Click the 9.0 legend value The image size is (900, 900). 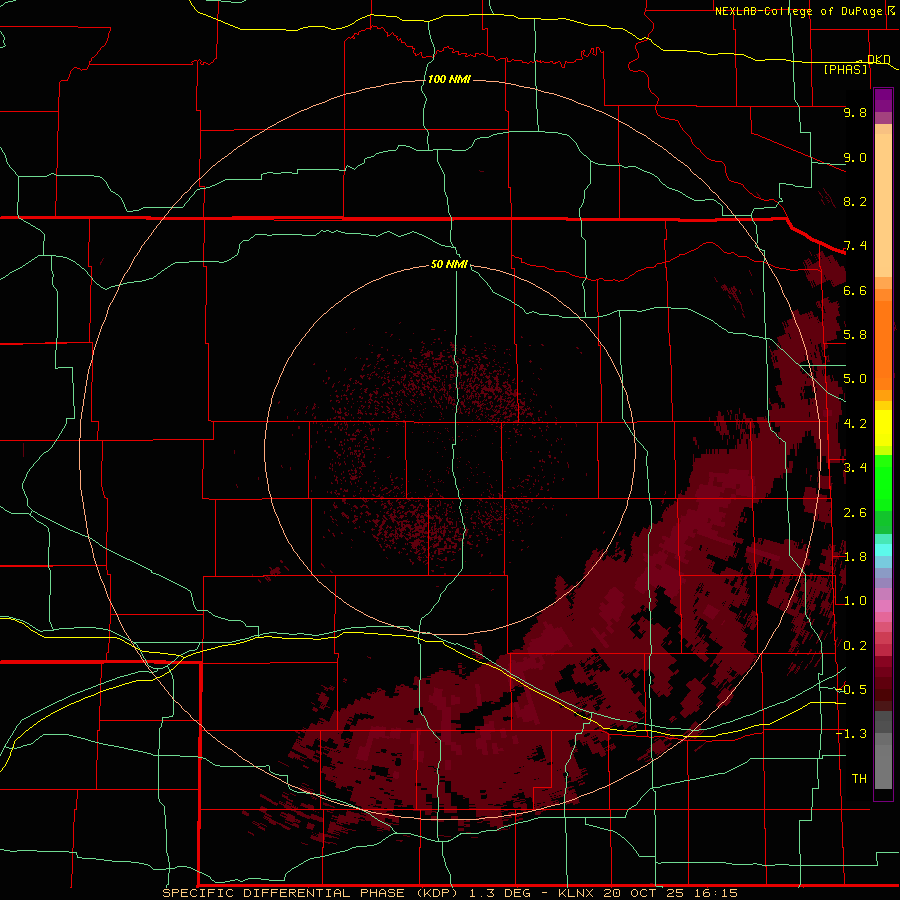[x=855, y=157]
